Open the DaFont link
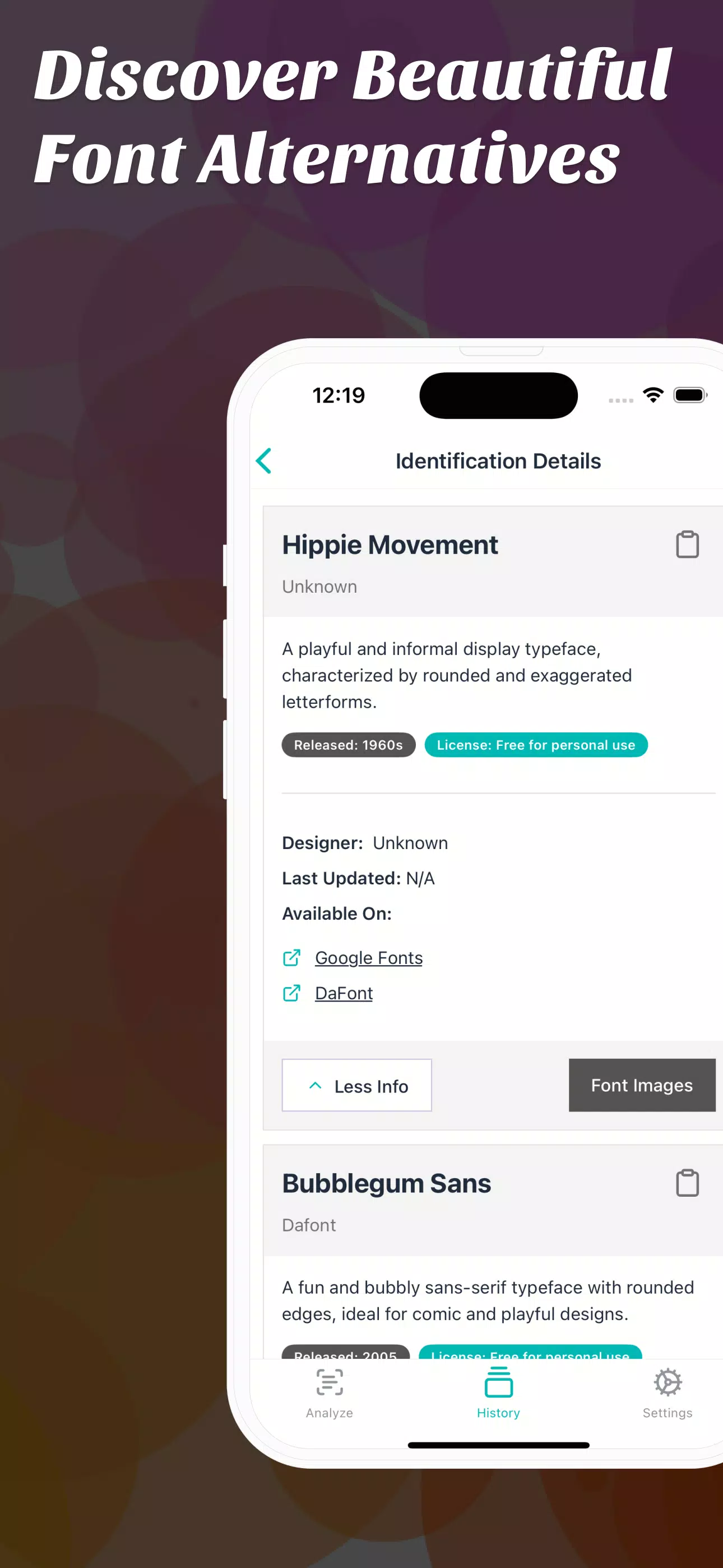Viewport: 723px width, 1568px height. [x=344, y=993]
